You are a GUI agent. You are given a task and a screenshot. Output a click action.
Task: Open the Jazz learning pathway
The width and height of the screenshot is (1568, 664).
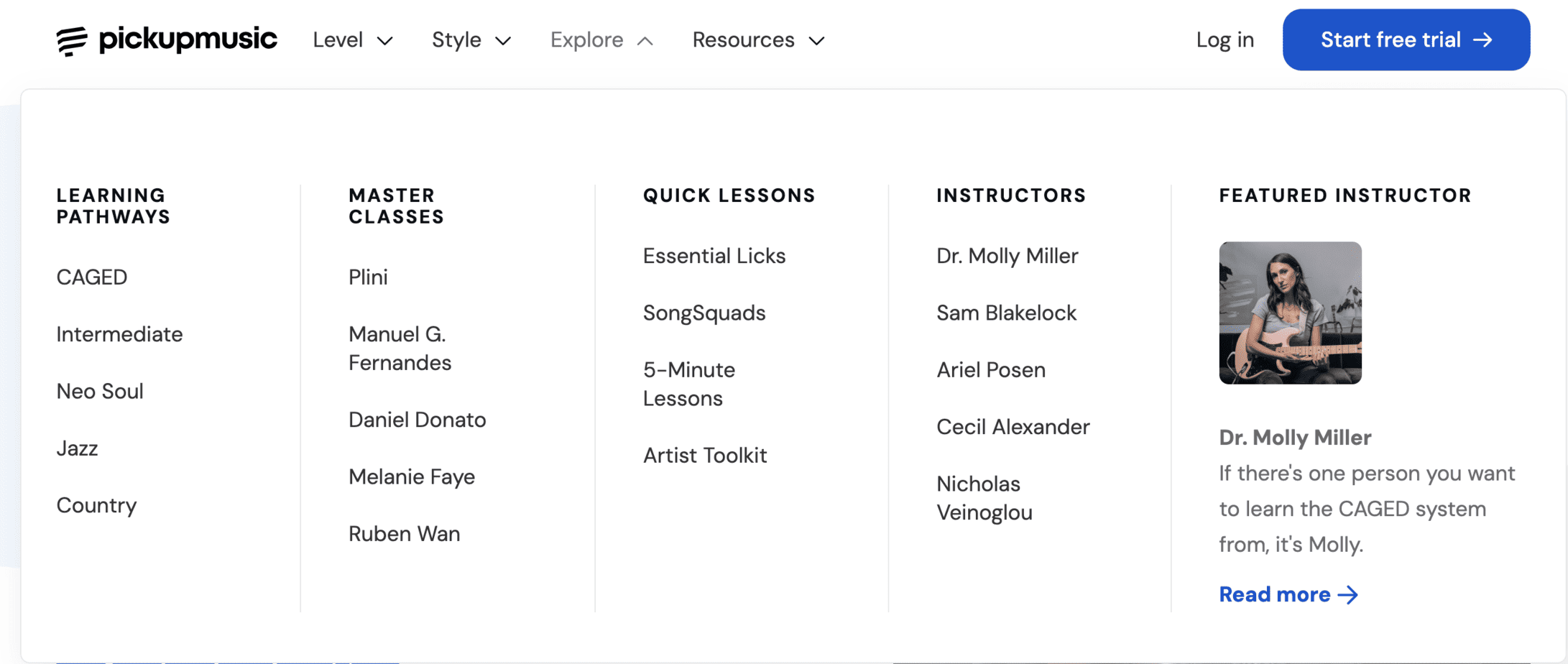coord(77,448)
